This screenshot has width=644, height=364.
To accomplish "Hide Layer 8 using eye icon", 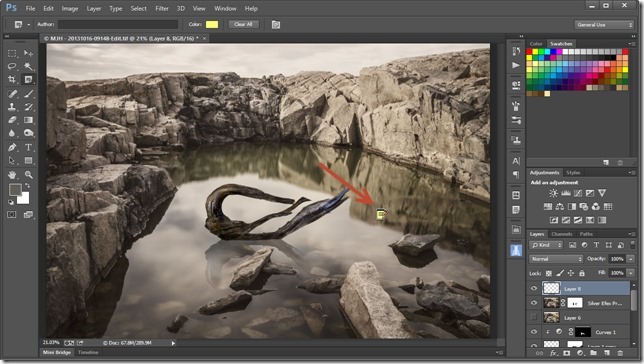I will click(534, 288).
